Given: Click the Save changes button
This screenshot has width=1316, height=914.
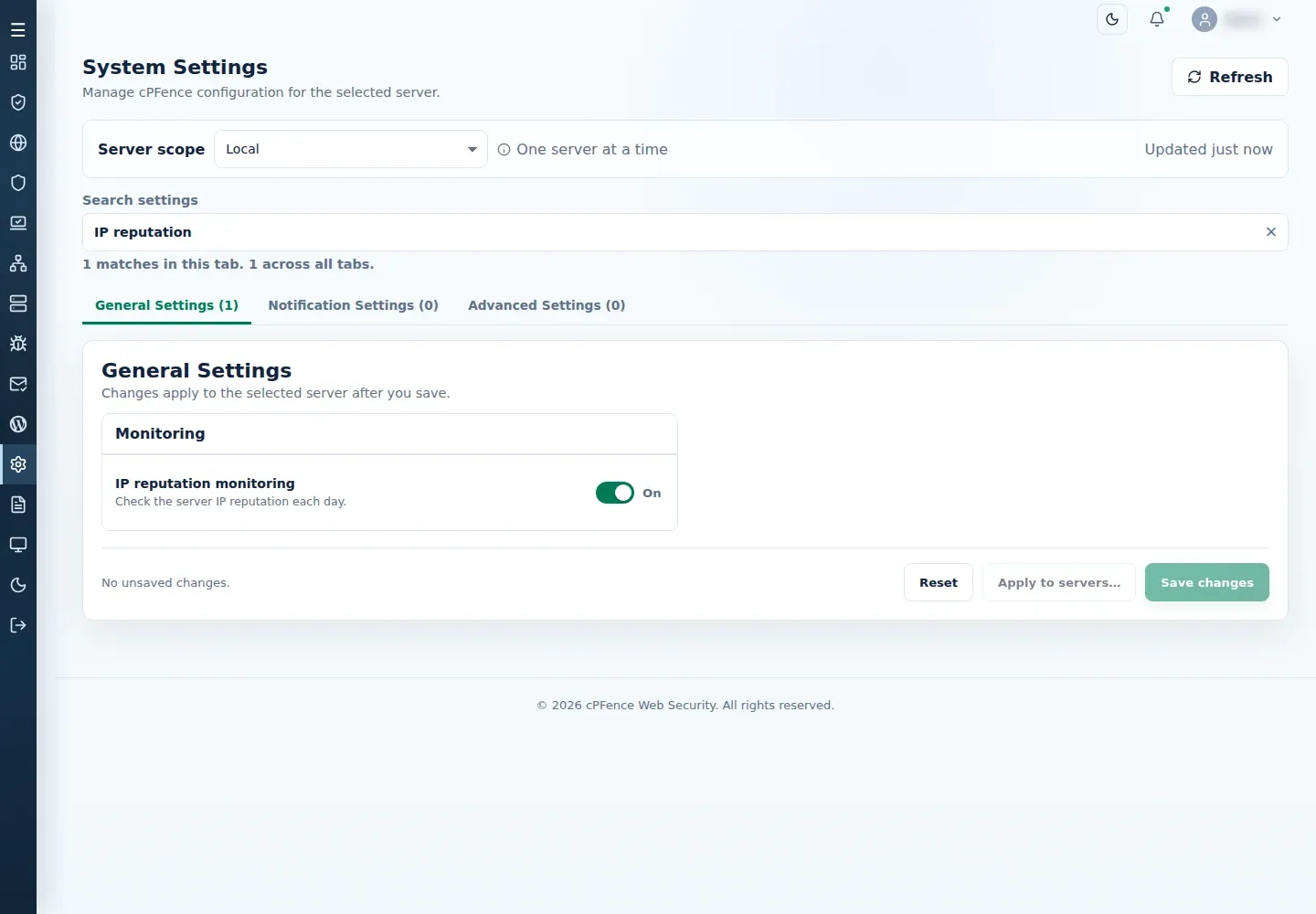Looking at the screenshot, I should click(x=1207, y=582).
